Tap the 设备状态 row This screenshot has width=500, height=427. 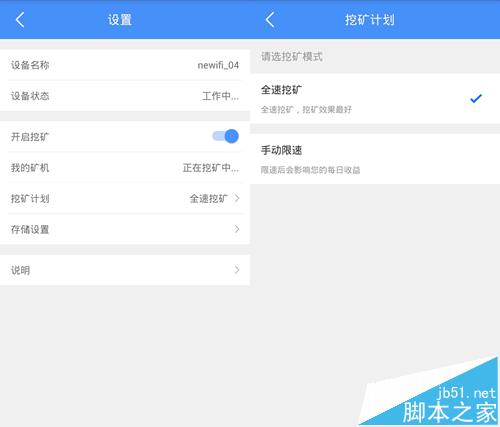tap(125, 96)
